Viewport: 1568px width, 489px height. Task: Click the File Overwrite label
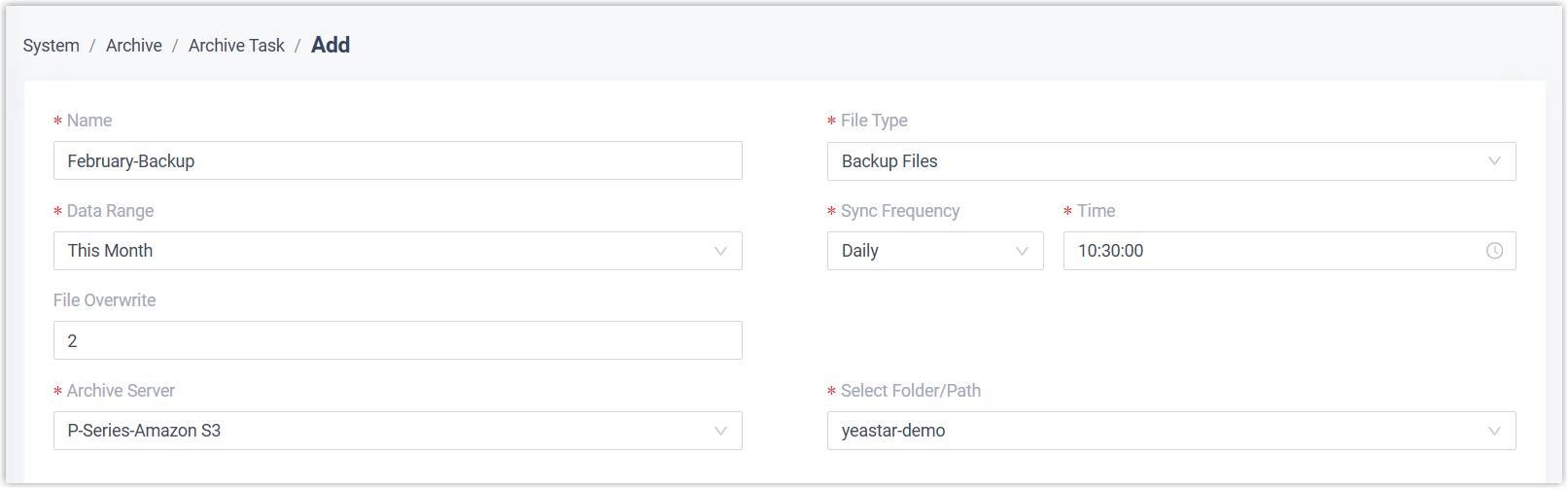click(x=105, y=300)
